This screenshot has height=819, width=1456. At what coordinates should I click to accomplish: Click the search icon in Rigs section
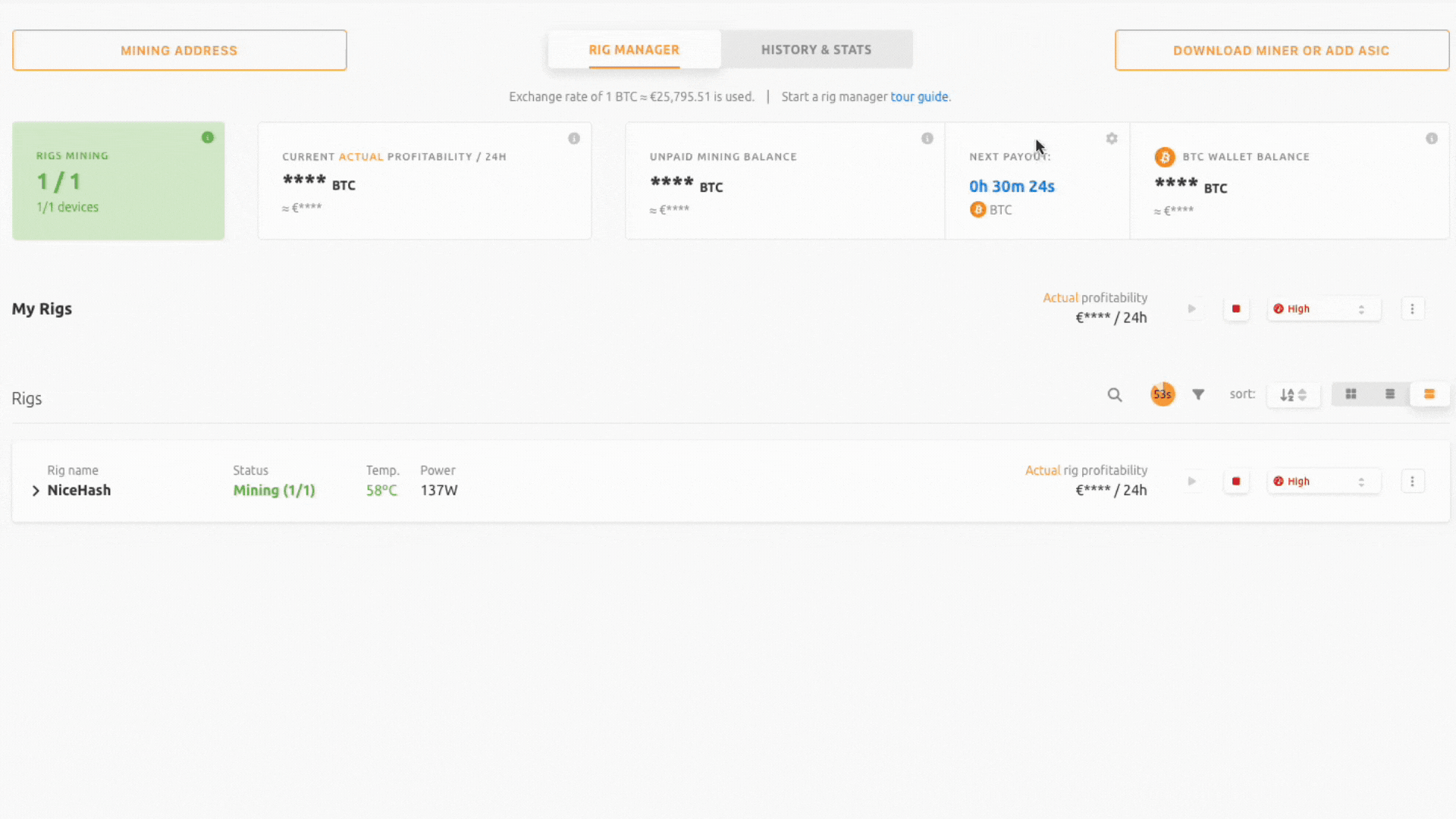(x=1114, y=394)
